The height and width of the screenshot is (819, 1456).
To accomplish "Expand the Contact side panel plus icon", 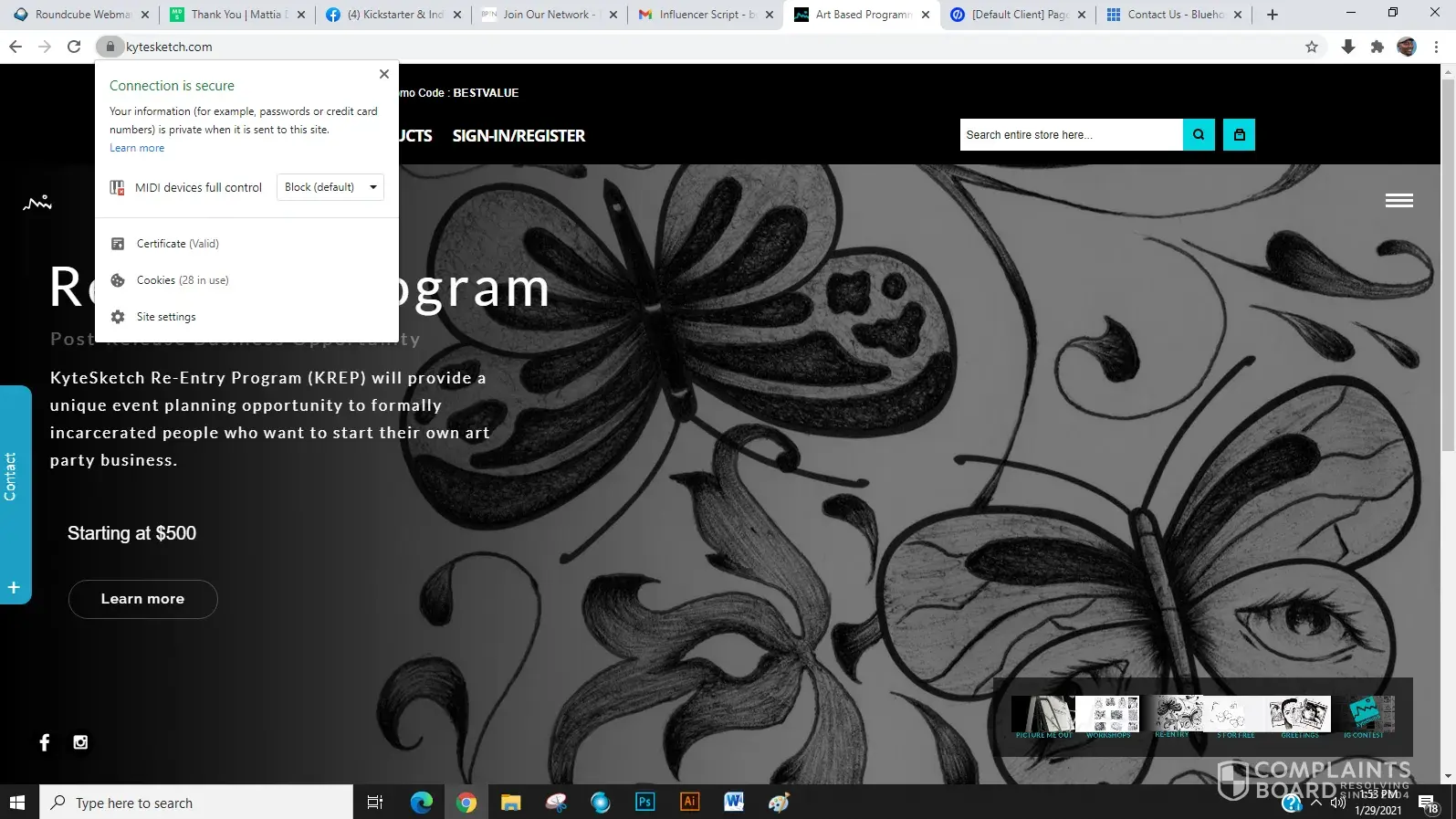I will click(14, 587).
